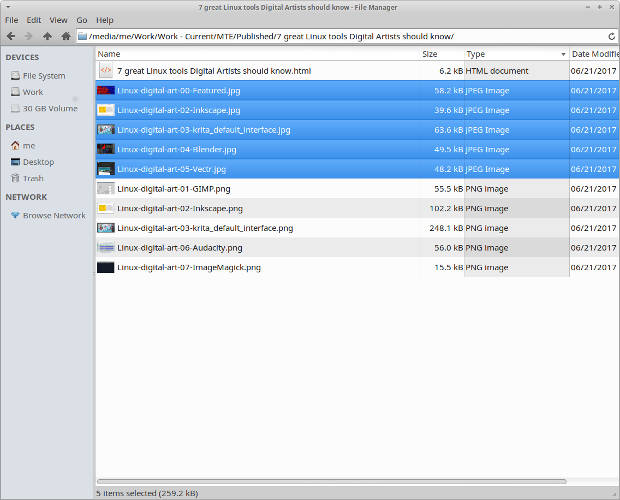Sort by the Date Modified column header
The image size is (620, 500).
coord(595,54)
